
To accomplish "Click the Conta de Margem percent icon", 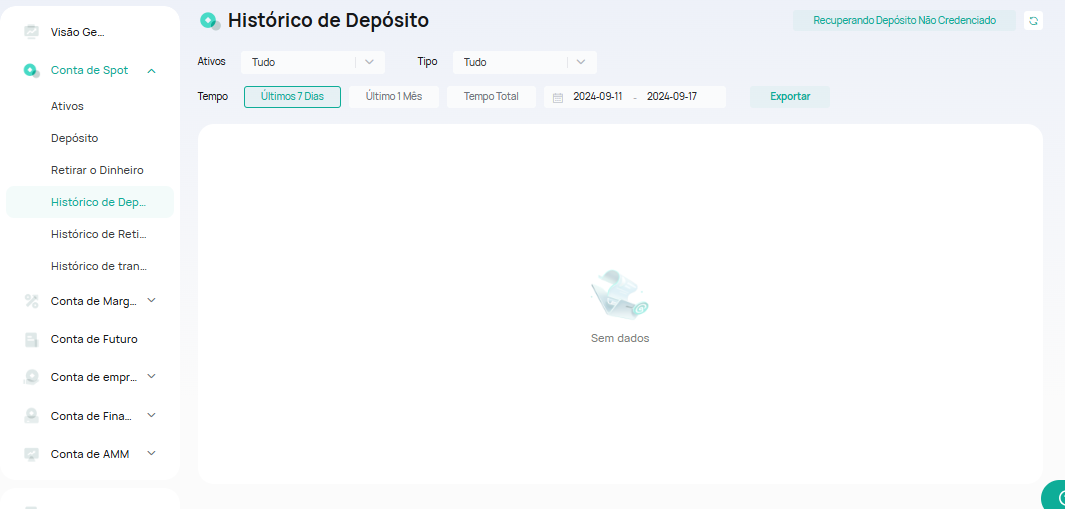I will [x=32, y=301].
